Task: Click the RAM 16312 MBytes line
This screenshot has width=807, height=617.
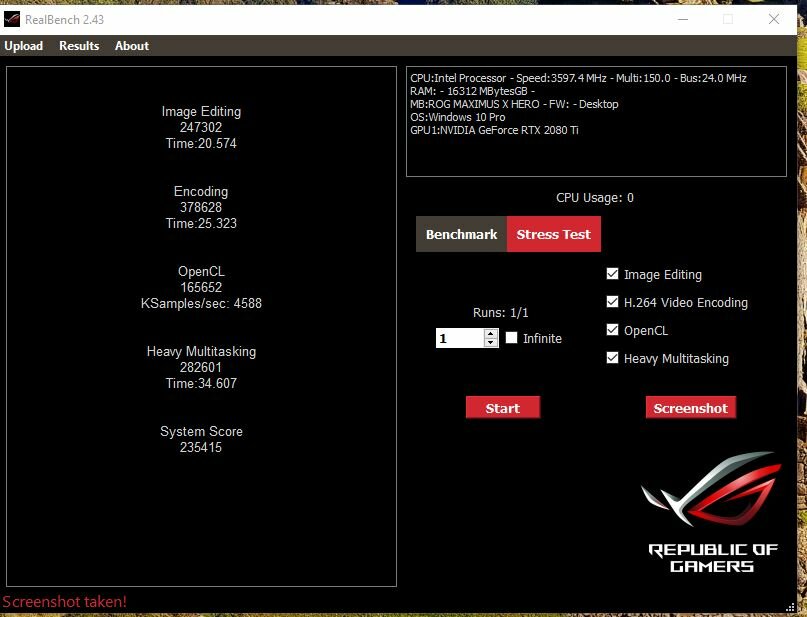Action: pyautogui.click(x=472, y=91)
